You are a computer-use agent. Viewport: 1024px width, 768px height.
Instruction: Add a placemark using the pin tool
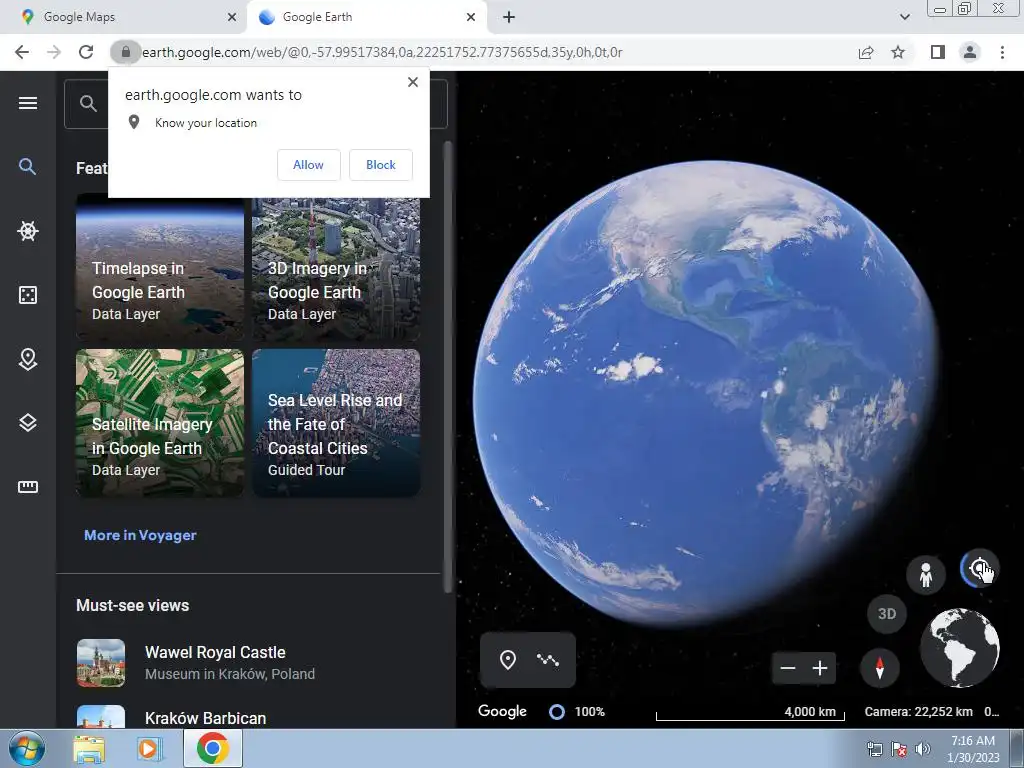(x=507, y=660)
